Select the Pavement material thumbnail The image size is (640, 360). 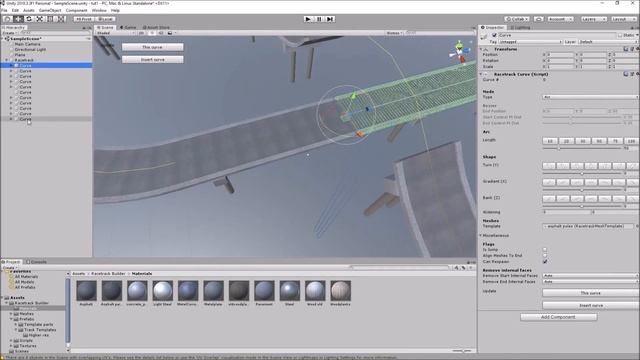coord(264,291)
